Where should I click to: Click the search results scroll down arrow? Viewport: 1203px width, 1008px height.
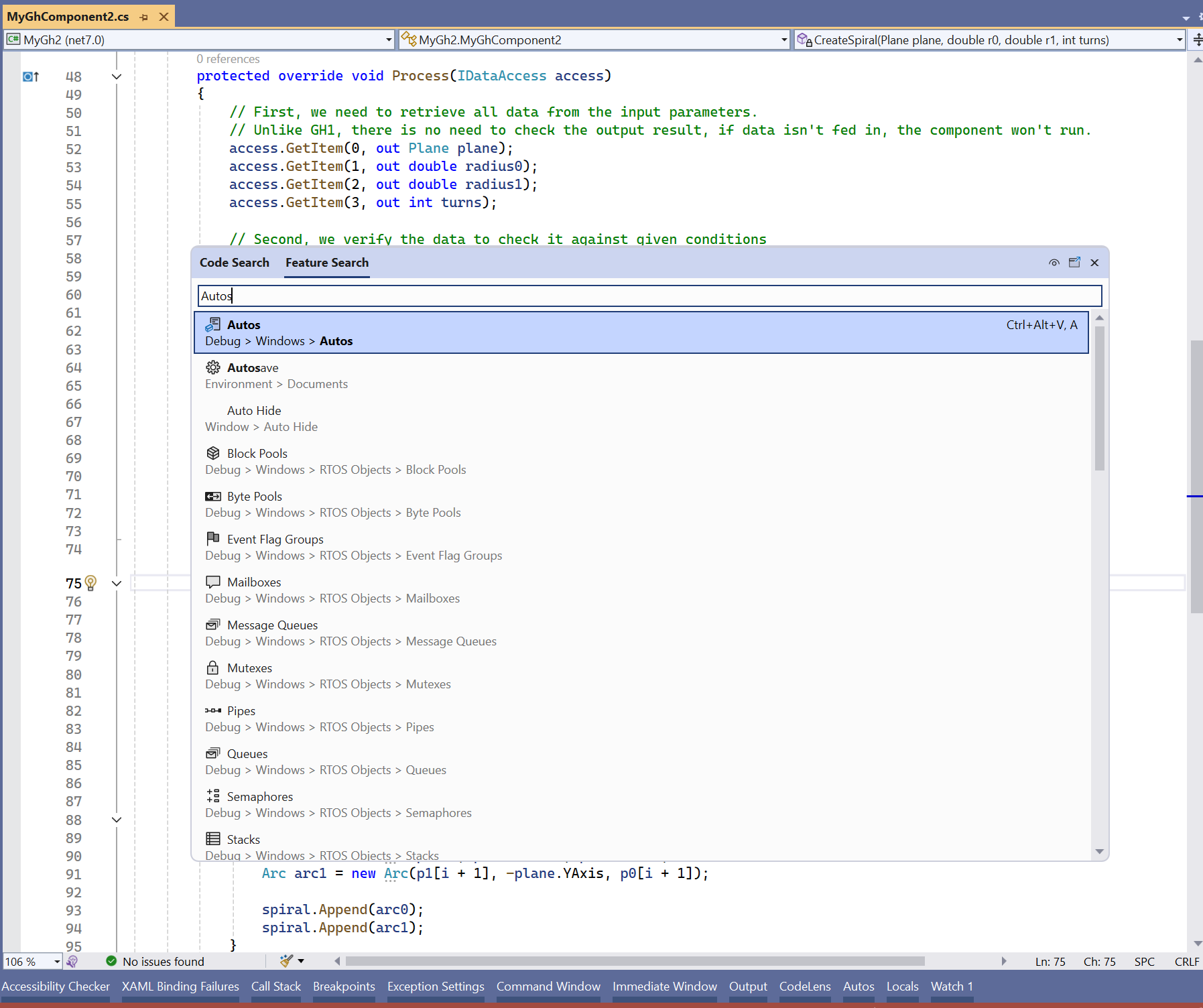[1099, 852]
